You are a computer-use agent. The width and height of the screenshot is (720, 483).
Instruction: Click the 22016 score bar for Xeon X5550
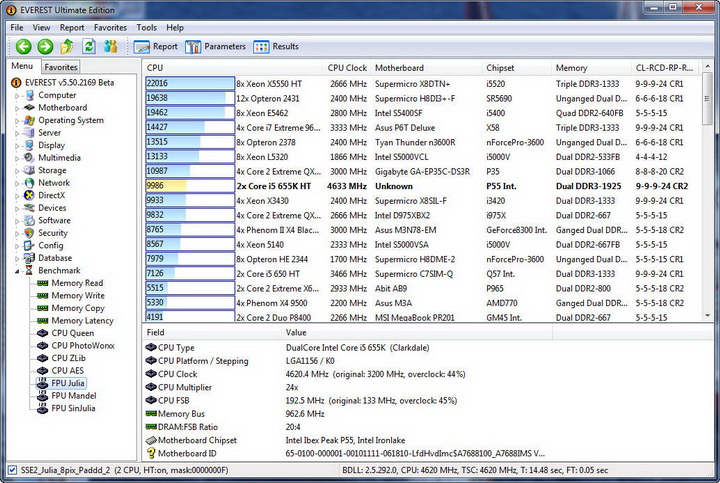point(190,83)
